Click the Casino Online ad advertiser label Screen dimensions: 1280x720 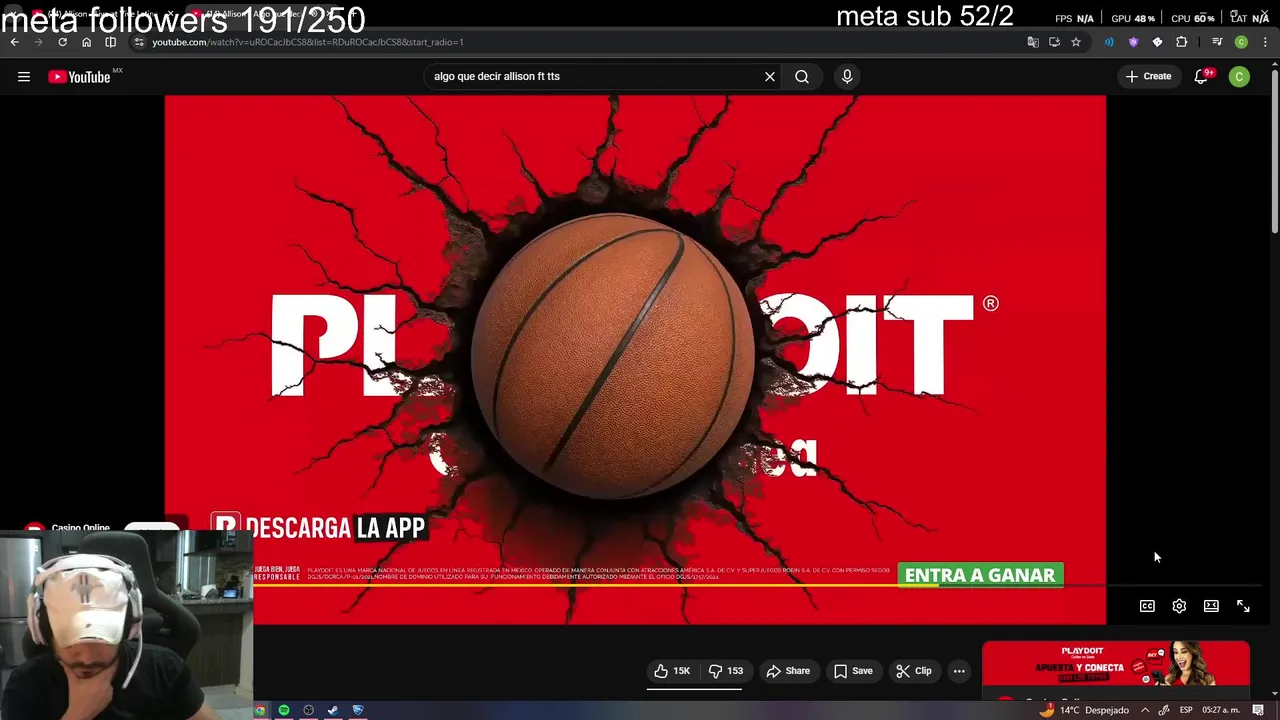(80, 528)
